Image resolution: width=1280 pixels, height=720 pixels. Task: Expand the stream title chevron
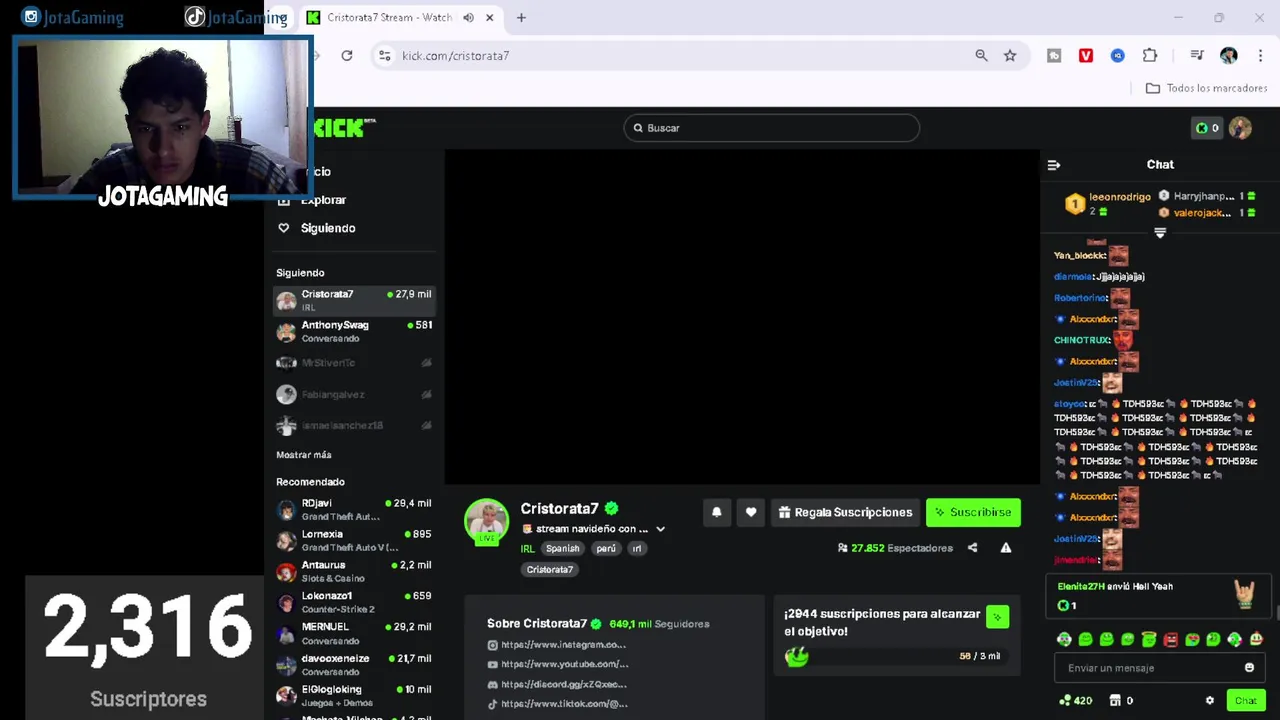[660, 529]
